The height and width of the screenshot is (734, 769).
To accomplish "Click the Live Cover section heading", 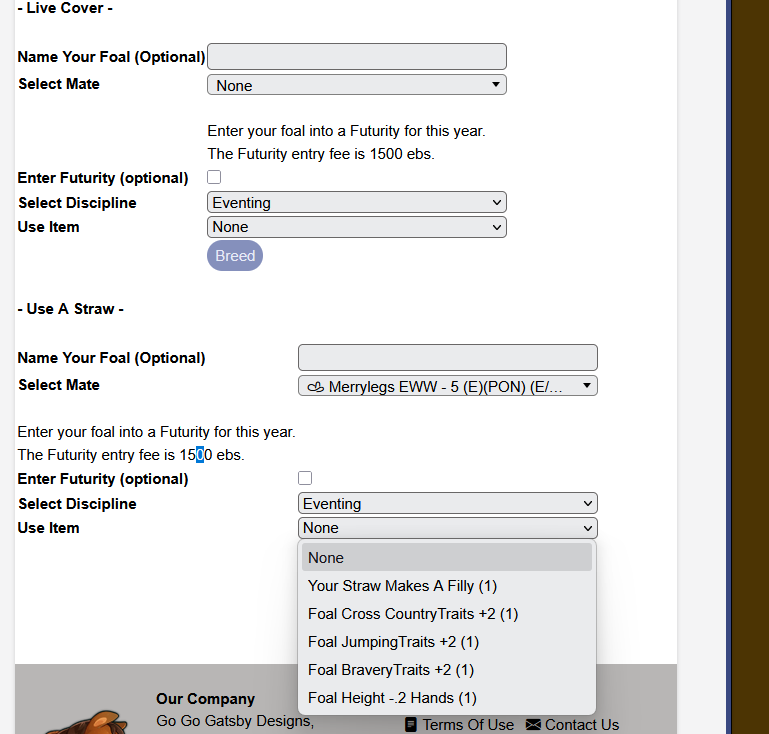I will coord(65,8).
